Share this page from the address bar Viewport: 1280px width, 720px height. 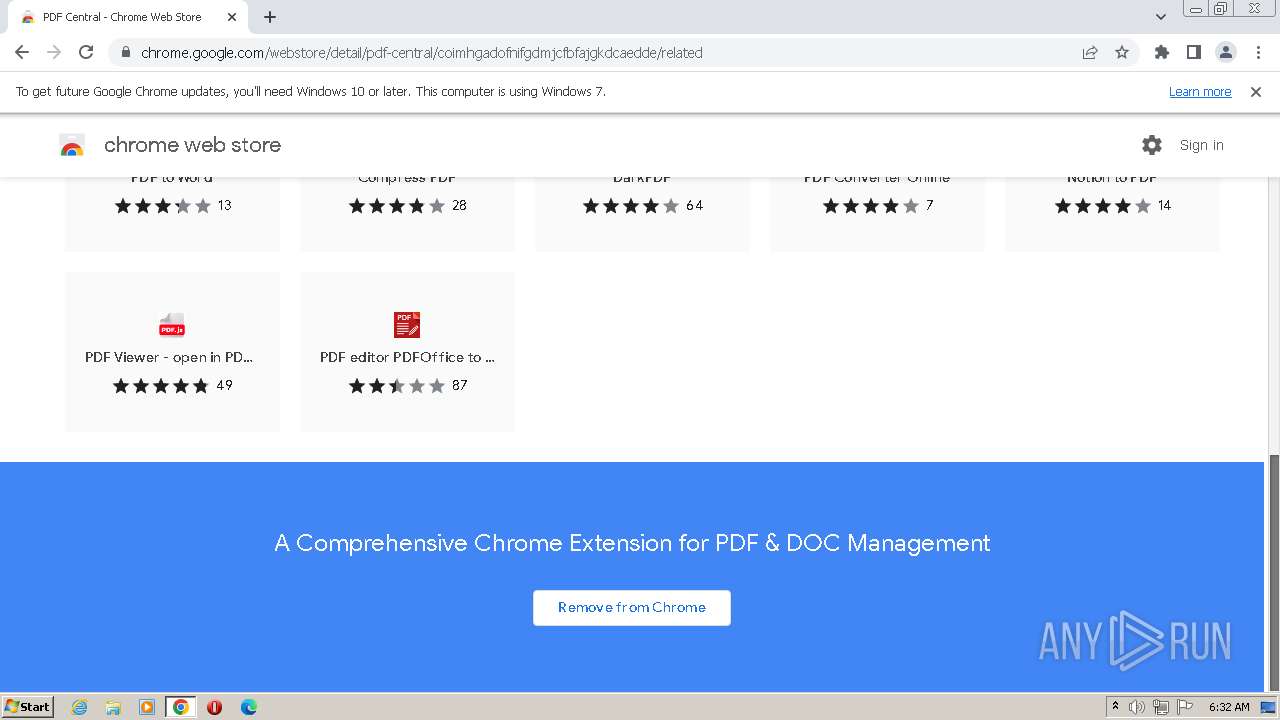(x=1090, y=52)
